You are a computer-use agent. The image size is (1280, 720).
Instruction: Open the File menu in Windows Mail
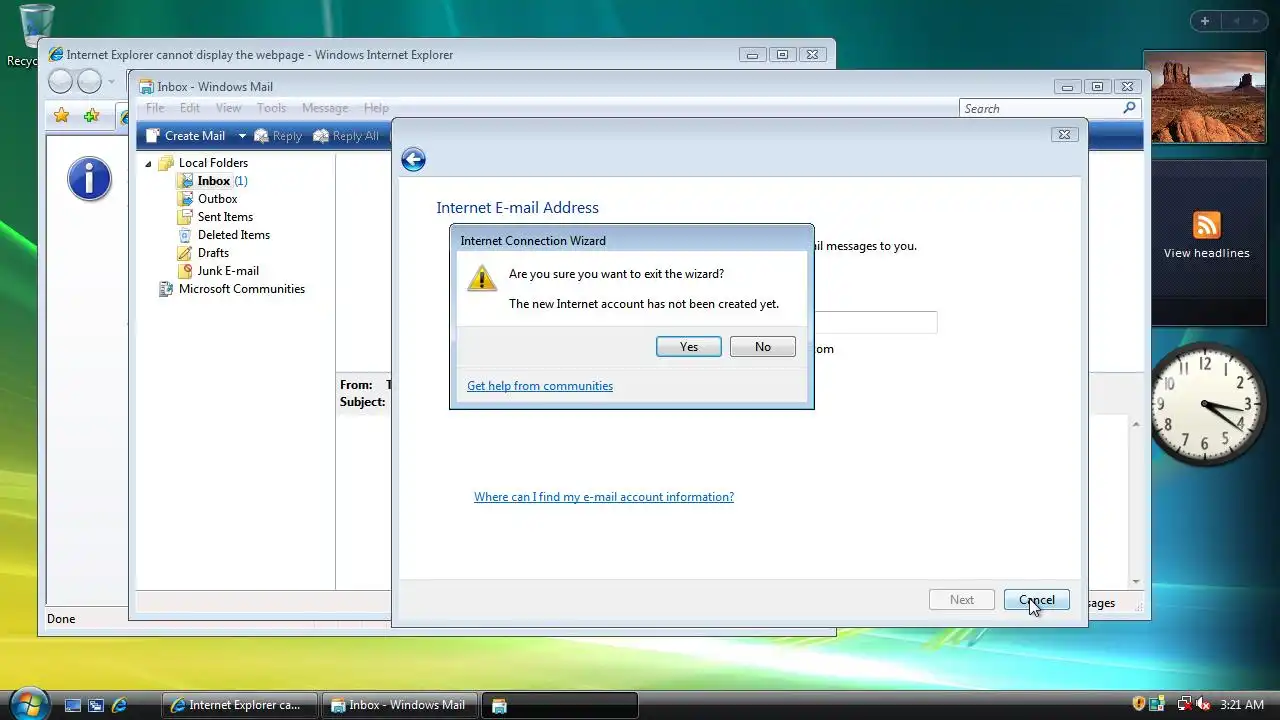tap(155, 108)
